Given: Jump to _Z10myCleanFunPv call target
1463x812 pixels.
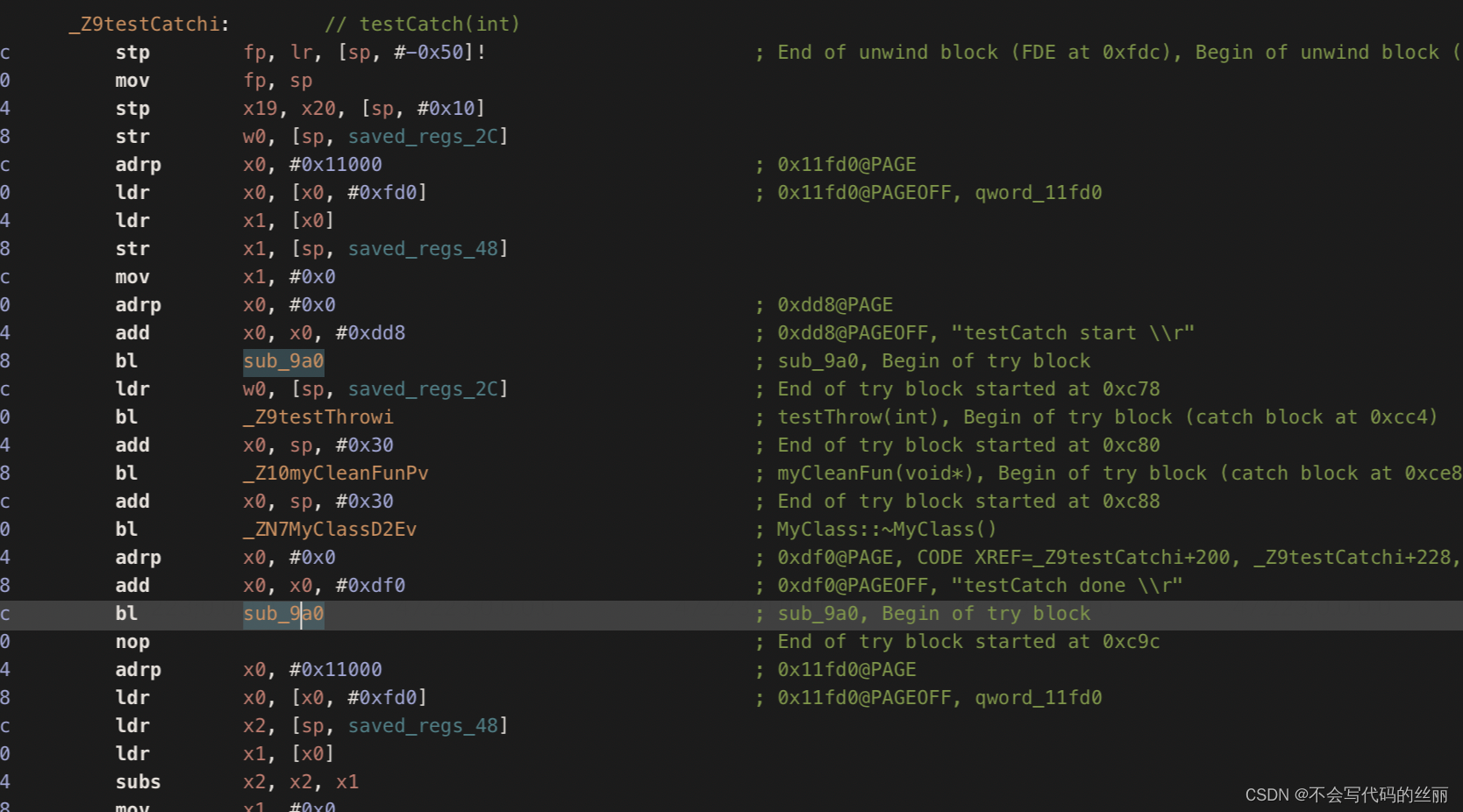Looking at the screenshot, I should (336, 474).
